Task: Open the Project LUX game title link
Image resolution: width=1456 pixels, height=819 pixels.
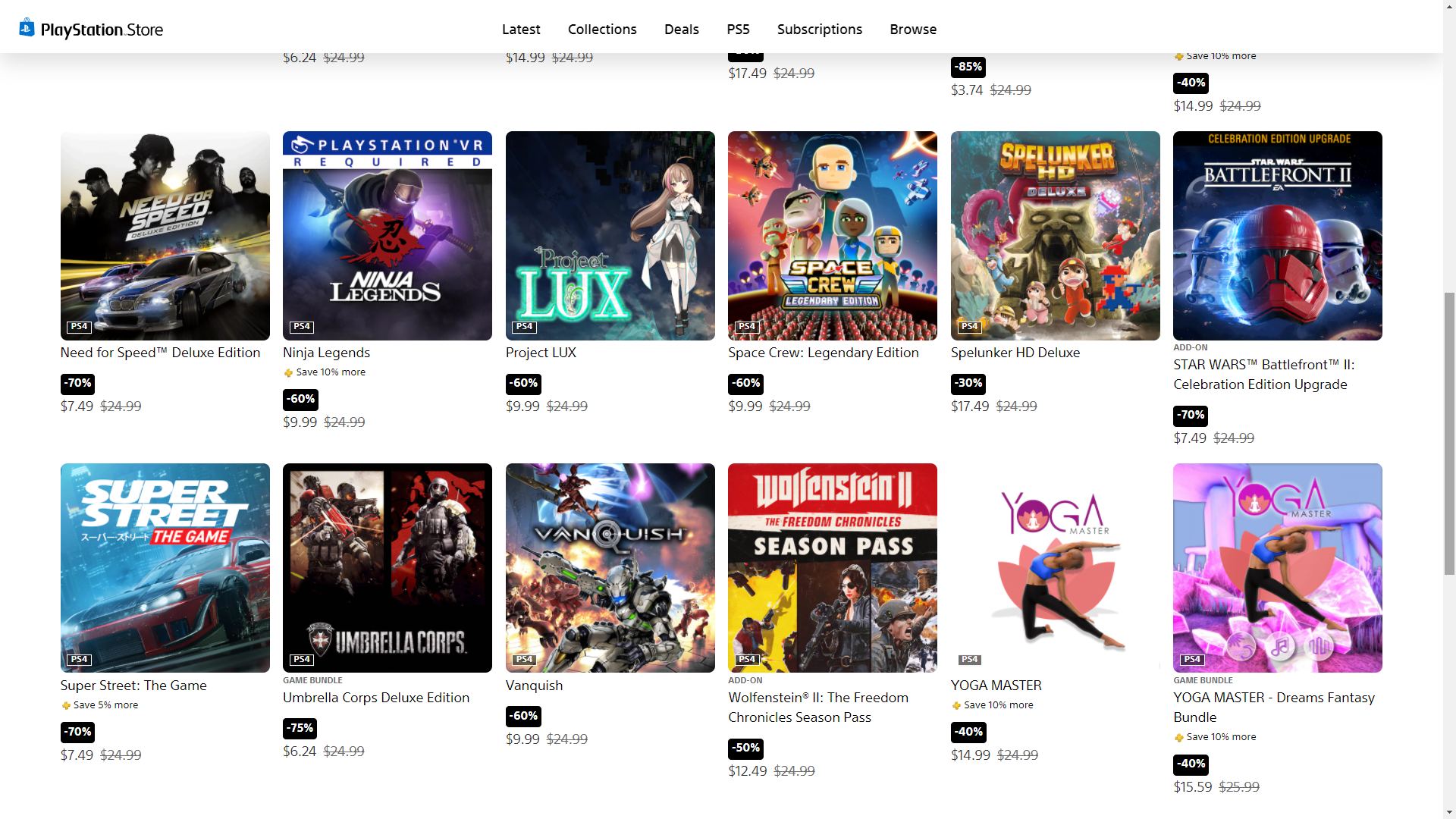Action: tap(541, 353)
